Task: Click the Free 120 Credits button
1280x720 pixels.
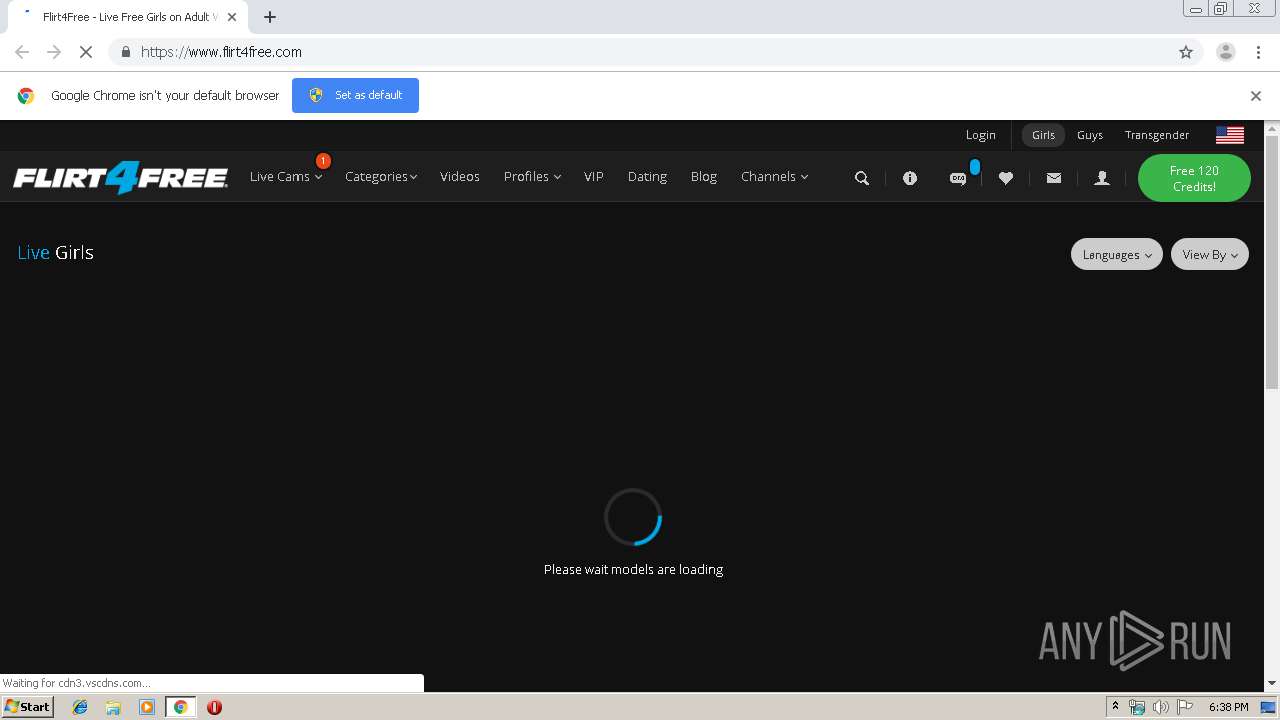Action: pyautogui.click(x=1194, y=178)
